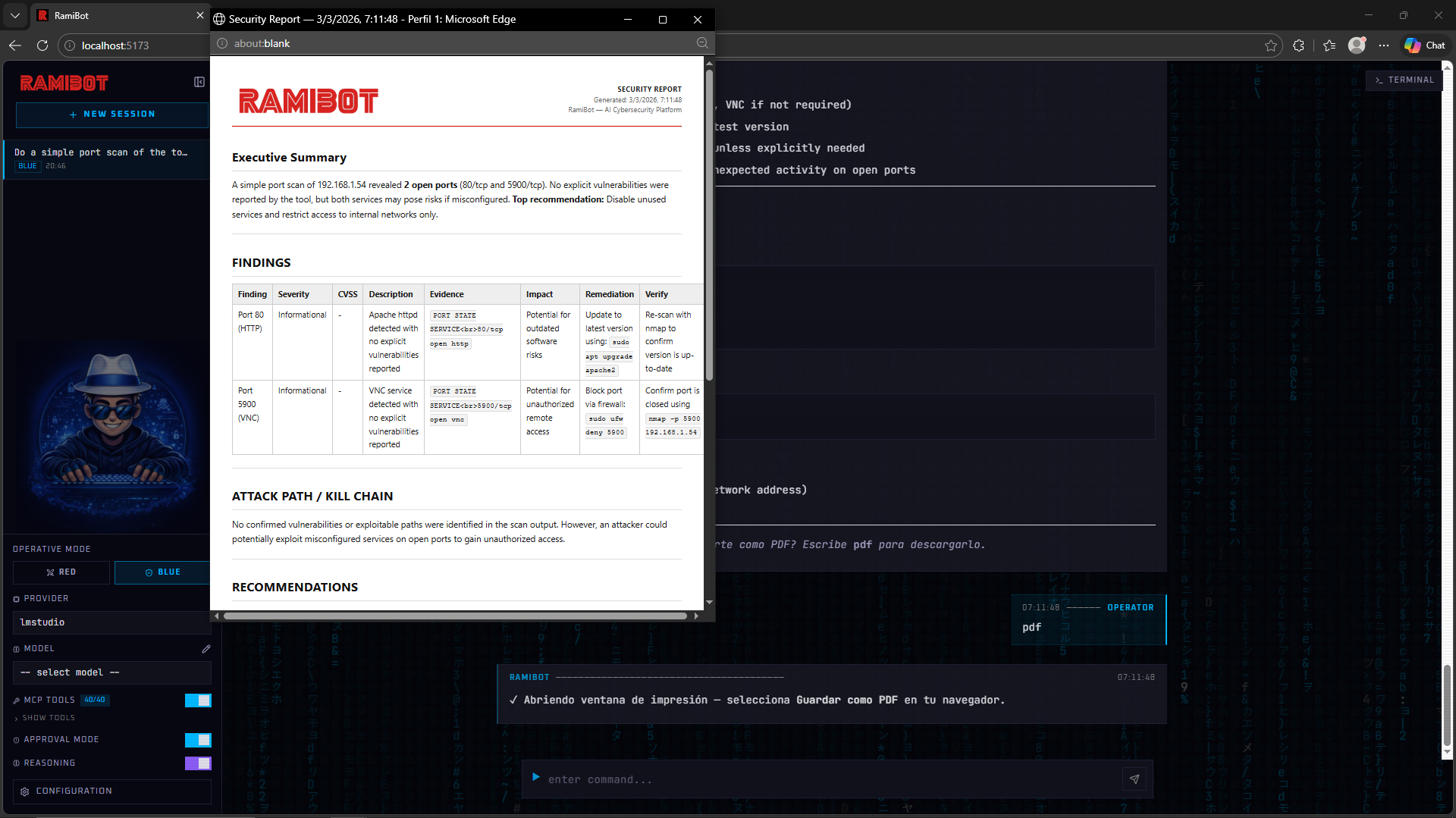The height and width of the screenshot is (818, 1456).
Task: Open the select model dropdown
Action: tap(112, 672)
